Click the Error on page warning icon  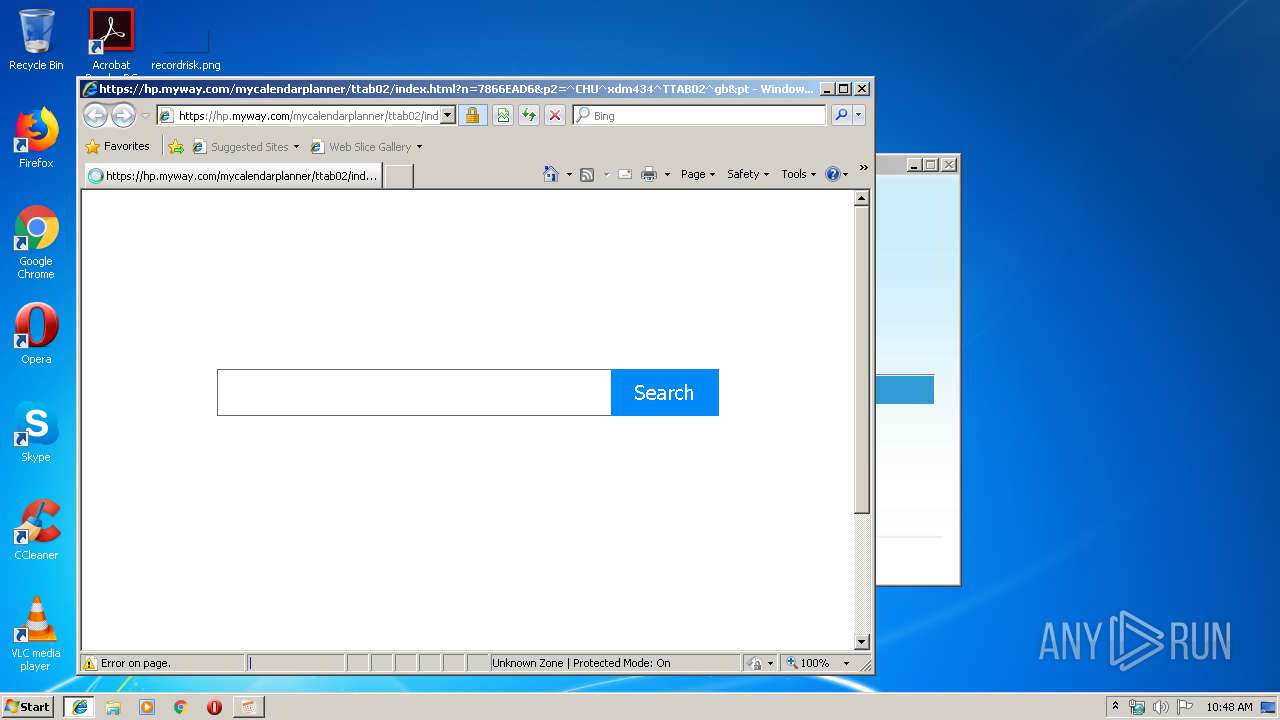coord(90,663)
